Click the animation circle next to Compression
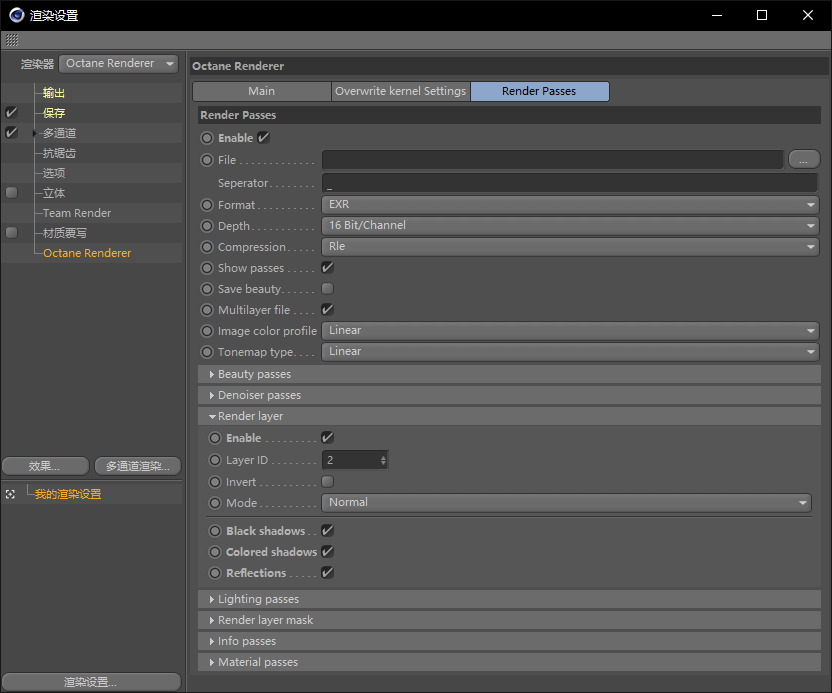The width and height of the screenshot is (832, 693). 207,247
